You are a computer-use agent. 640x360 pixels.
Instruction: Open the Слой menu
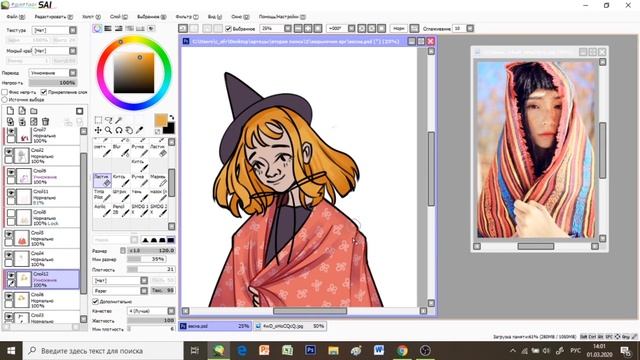(119, 17)
